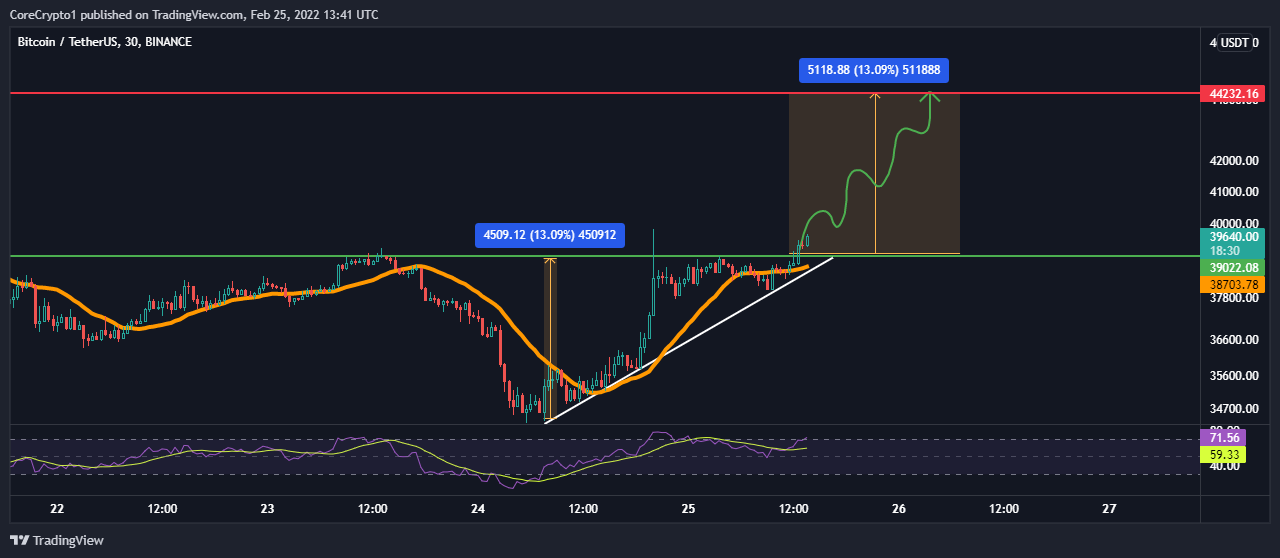
Task: Click the date label 26 on time axis
Action: point(898,509)
